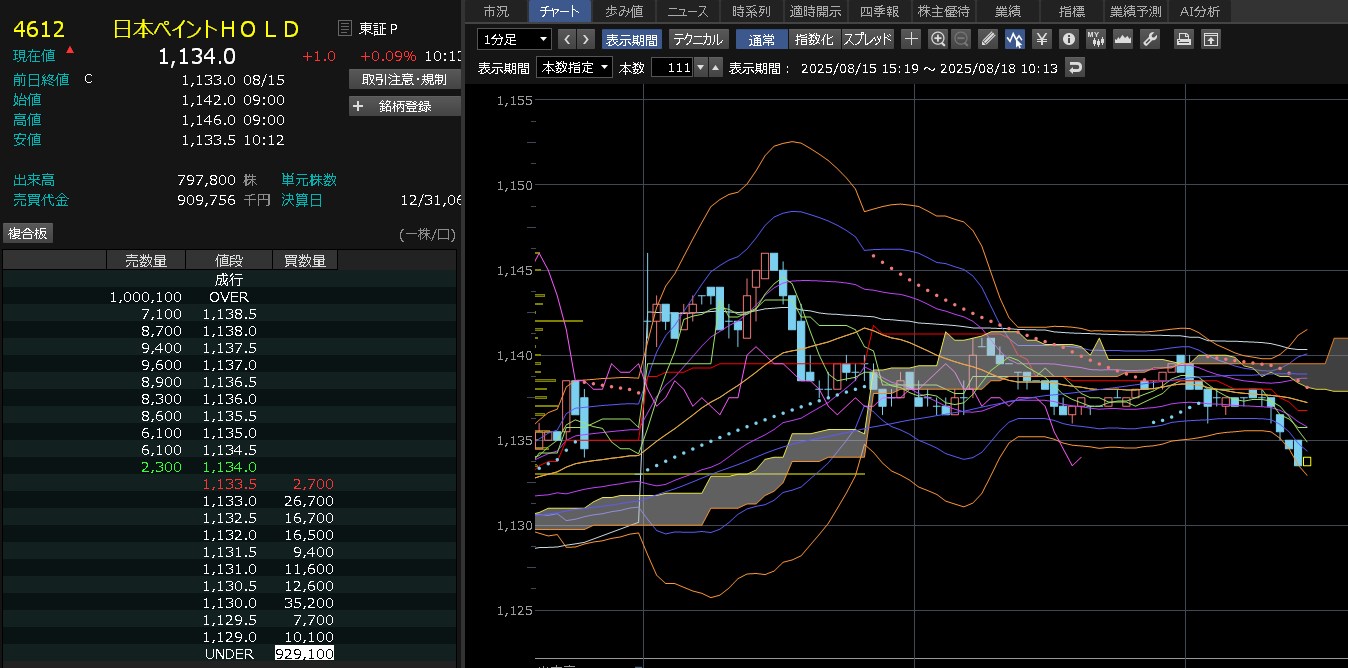Click the 本数 input field showing 111
This screenshot has height=668, width=1348.
[672, 67]
